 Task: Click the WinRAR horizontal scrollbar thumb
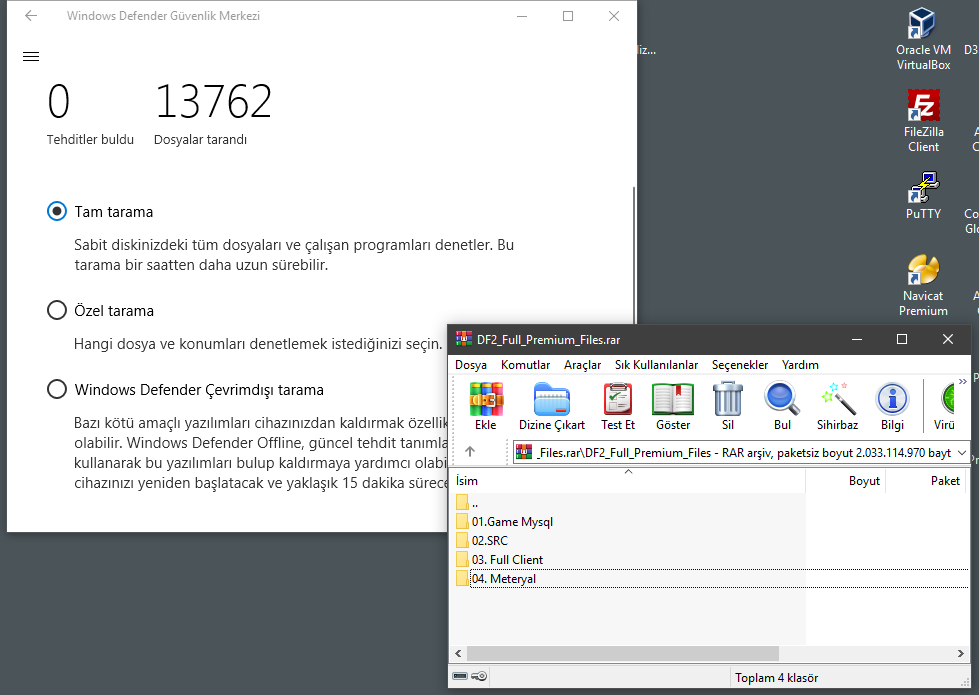click(622, 653)
